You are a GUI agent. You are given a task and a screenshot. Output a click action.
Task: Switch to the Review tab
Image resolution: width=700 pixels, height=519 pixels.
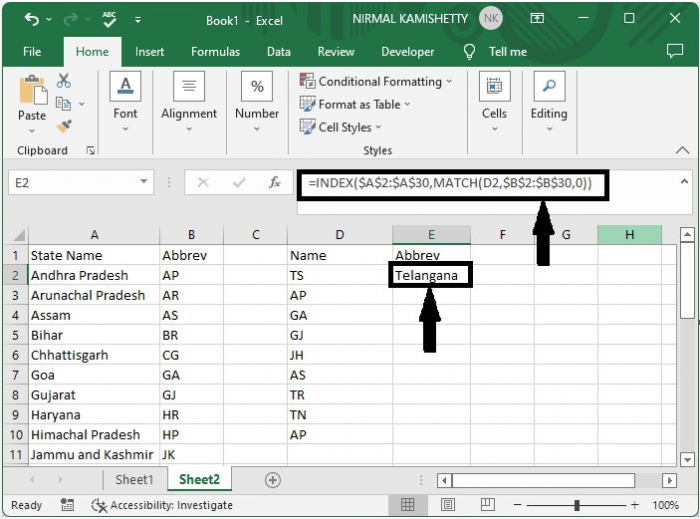[x=336, y=52]
